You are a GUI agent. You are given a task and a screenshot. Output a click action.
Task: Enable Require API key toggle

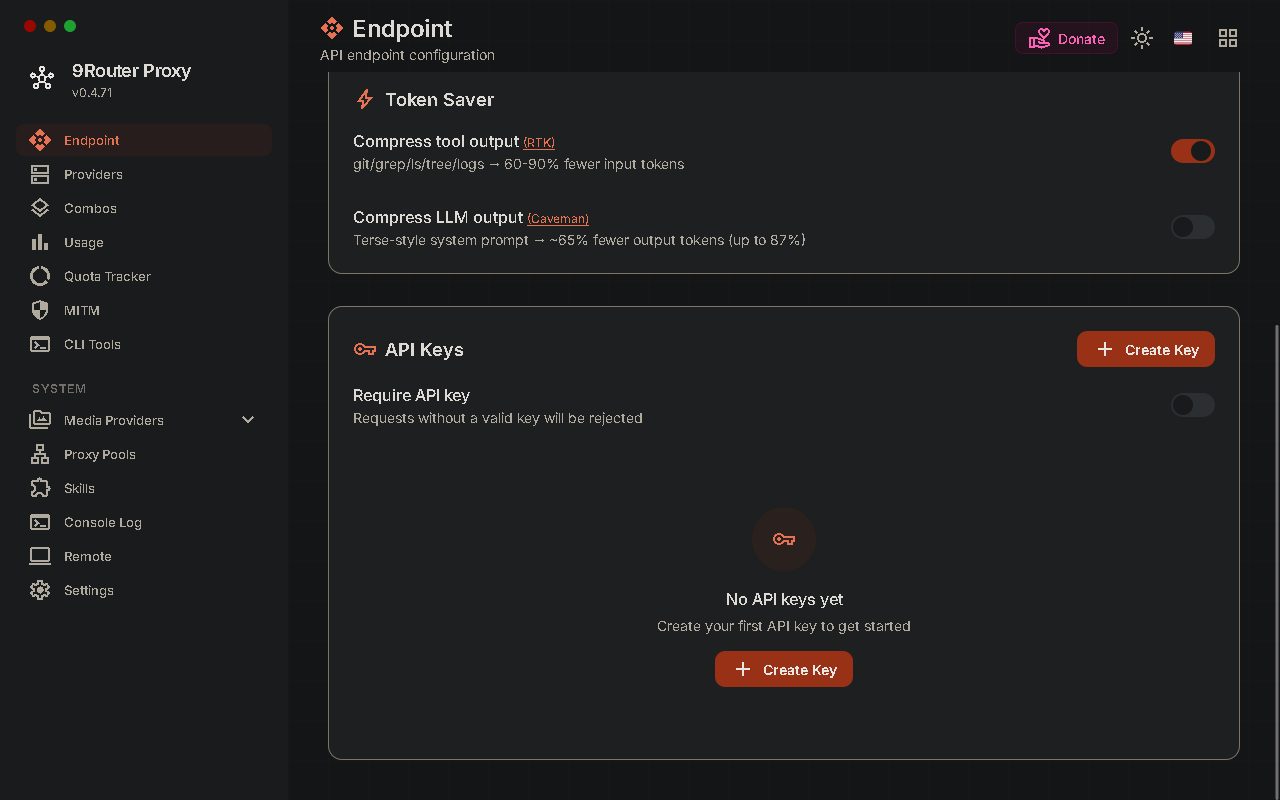click(1193, 405)
